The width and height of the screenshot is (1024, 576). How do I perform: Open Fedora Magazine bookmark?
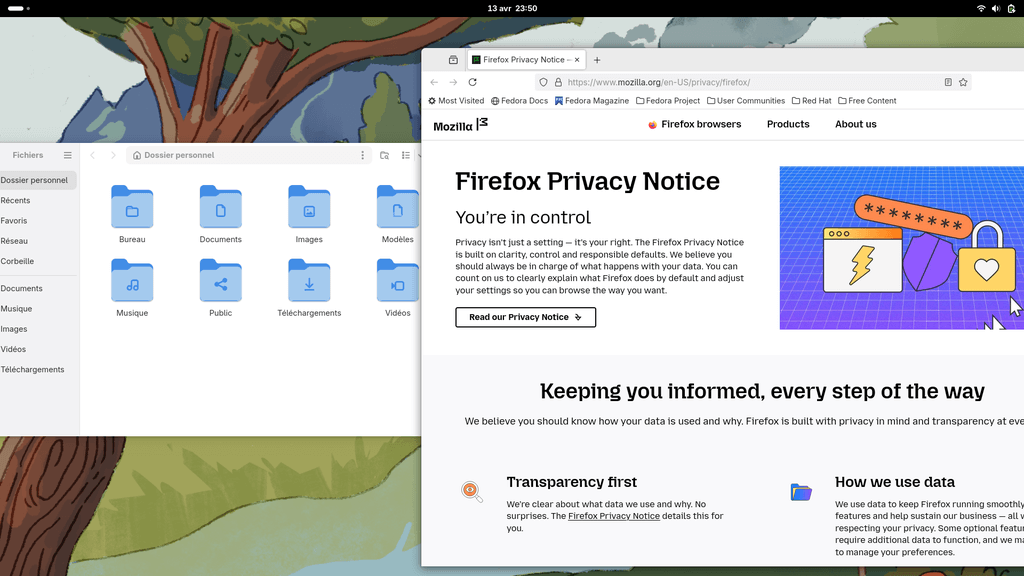[x=592, y=101]
